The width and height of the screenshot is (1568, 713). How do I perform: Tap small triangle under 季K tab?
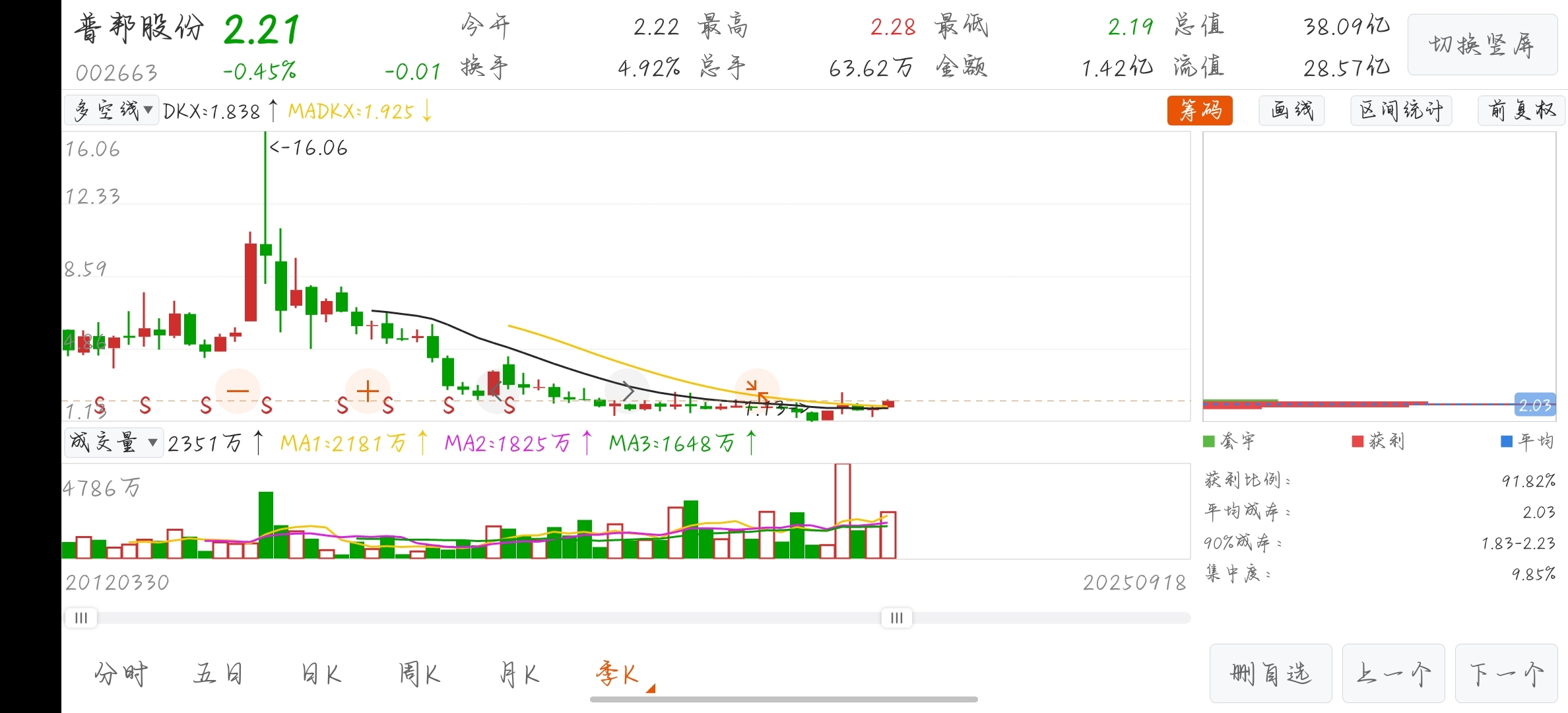(651, 689)
